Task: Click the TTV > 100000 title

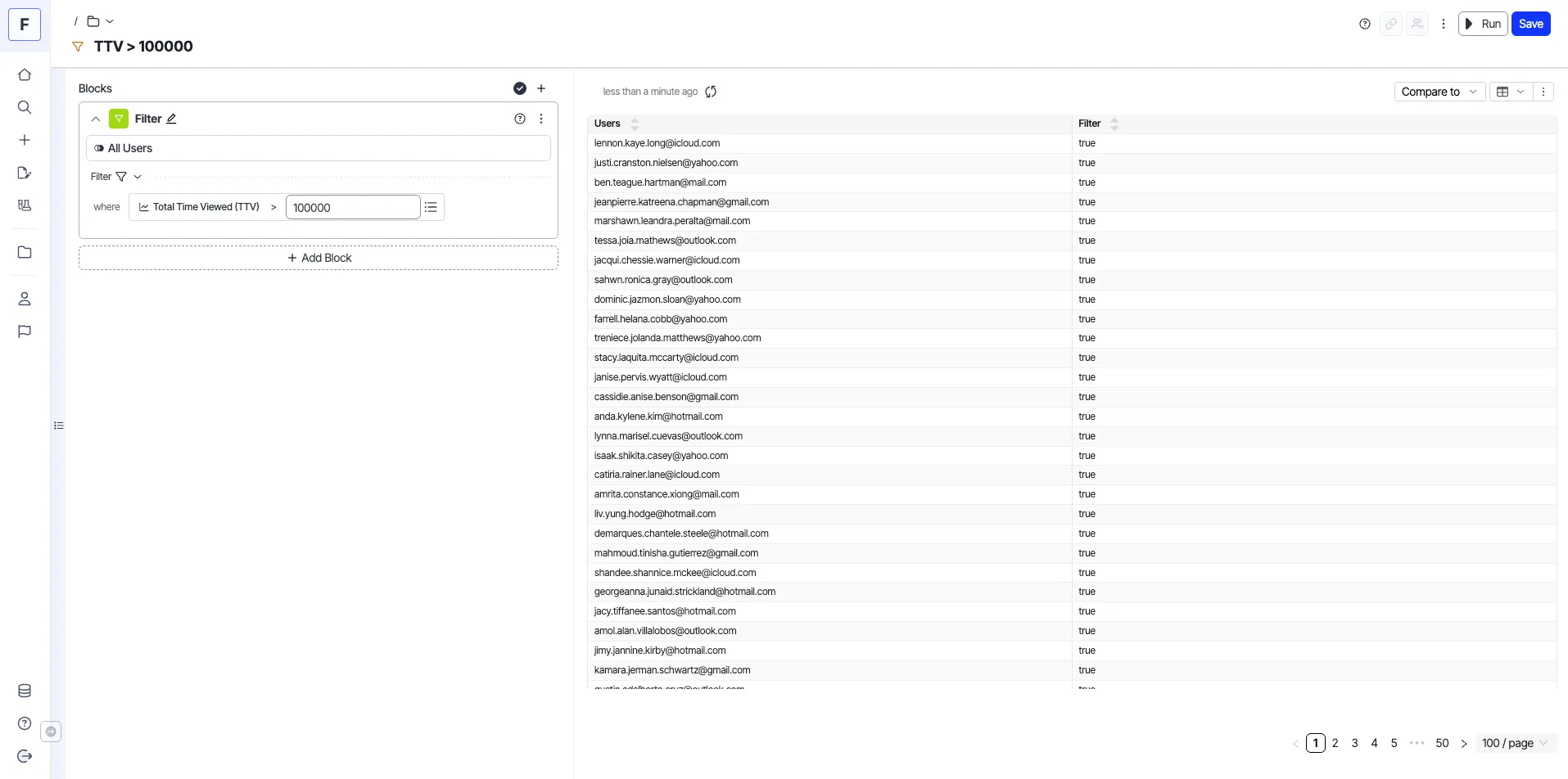Action: tap(143, 47)
